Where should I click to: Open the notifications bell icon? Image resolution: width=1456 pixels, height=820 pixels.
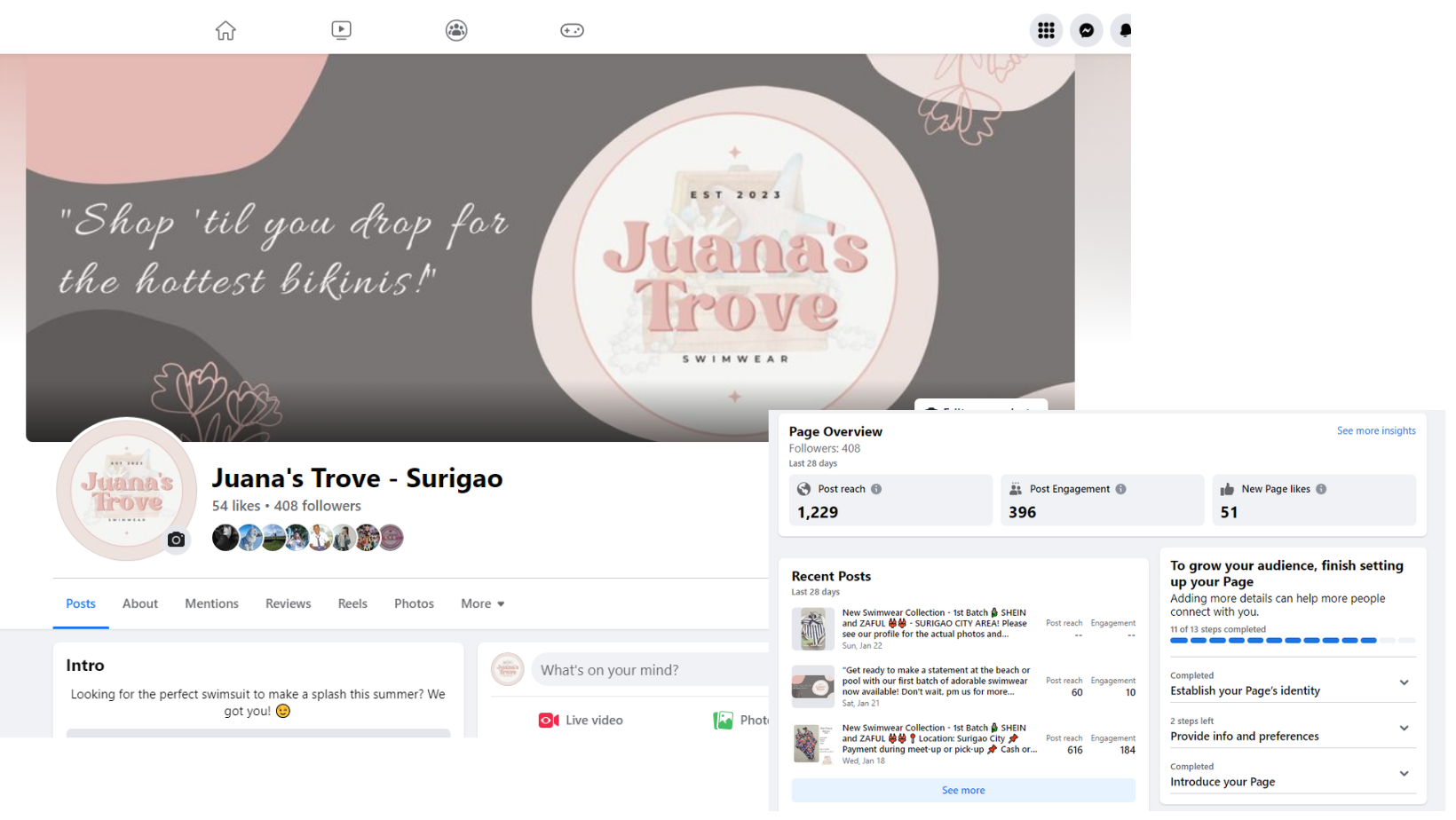pos(1124,30)
